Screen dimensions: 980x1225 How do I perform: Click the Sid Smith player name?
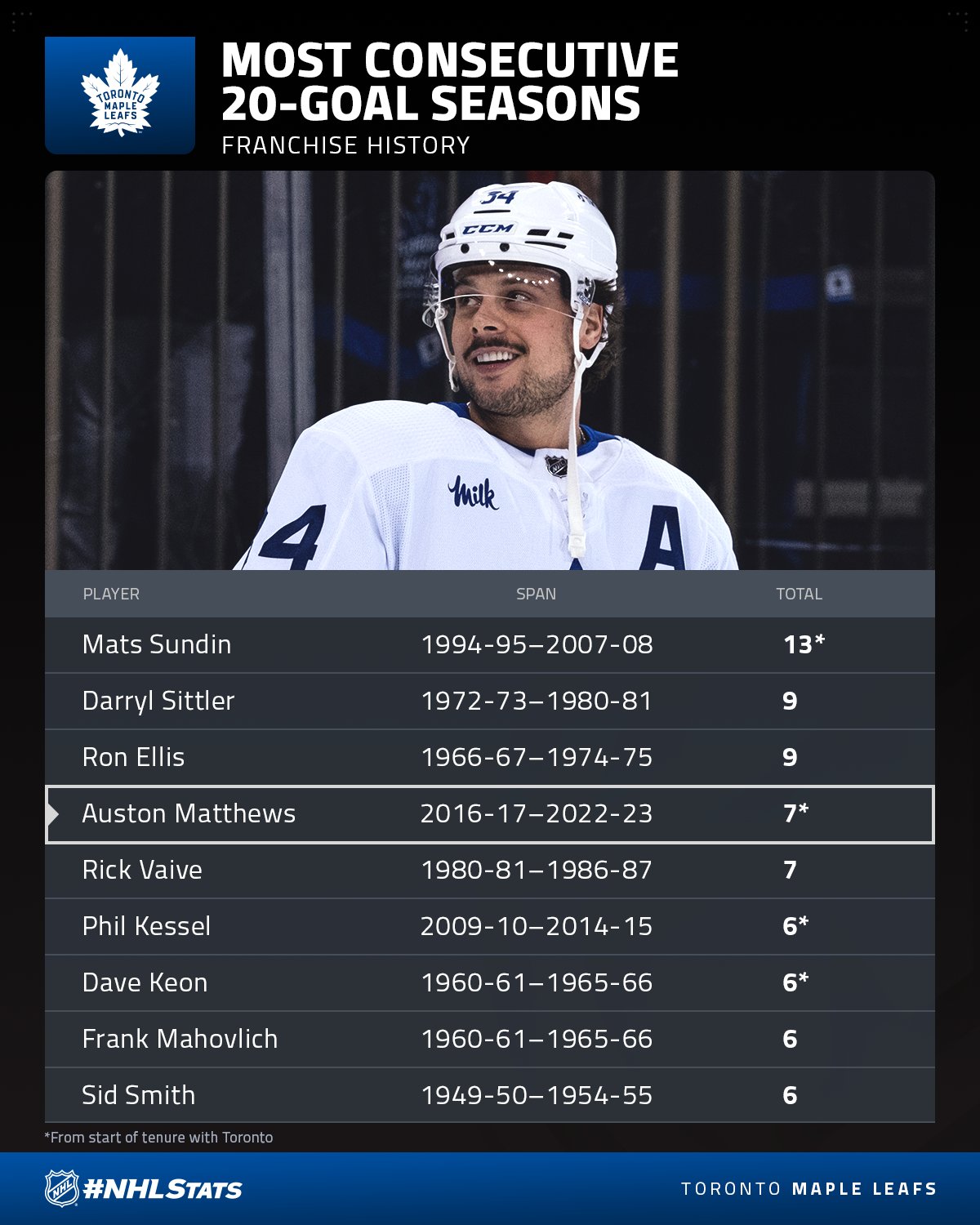(139, 1095)
